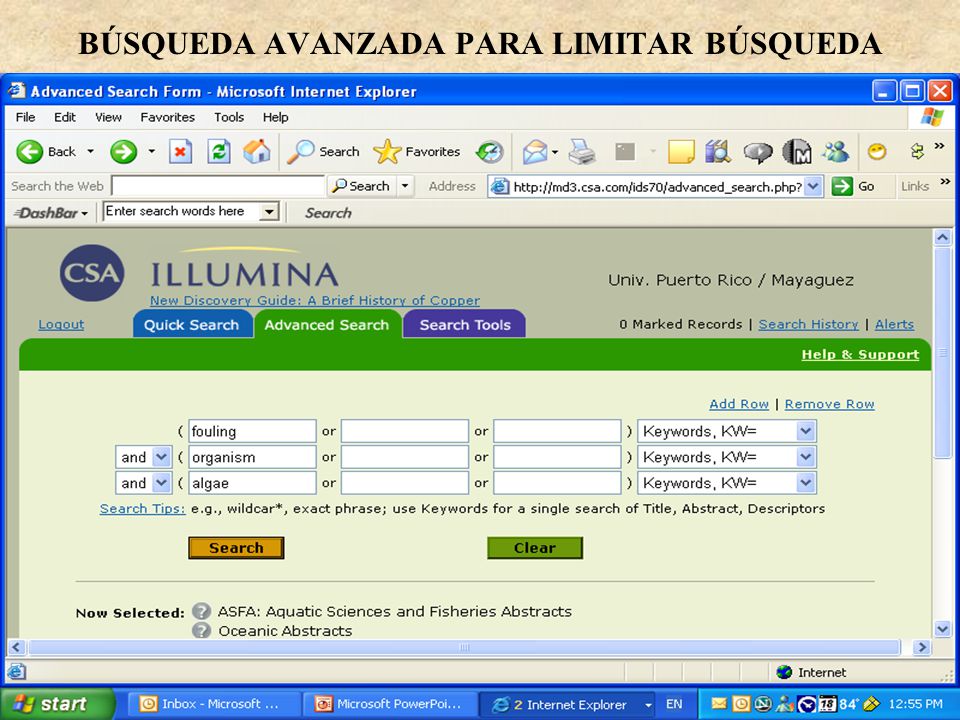Click the speech bubble toolbar icon
The width and height of the screenshot is (960, 720).
[758, 152]
